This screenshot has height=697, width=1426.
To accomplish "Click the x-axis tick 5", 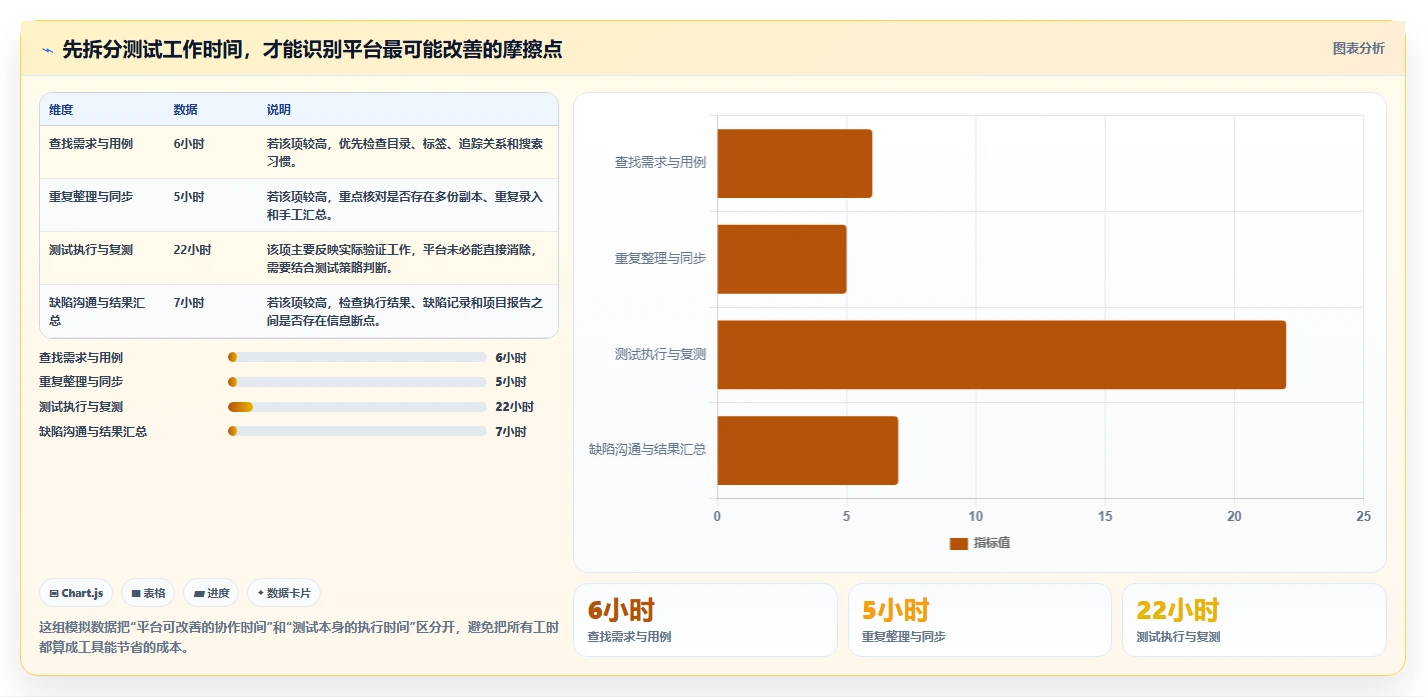I will coord(846,516).
